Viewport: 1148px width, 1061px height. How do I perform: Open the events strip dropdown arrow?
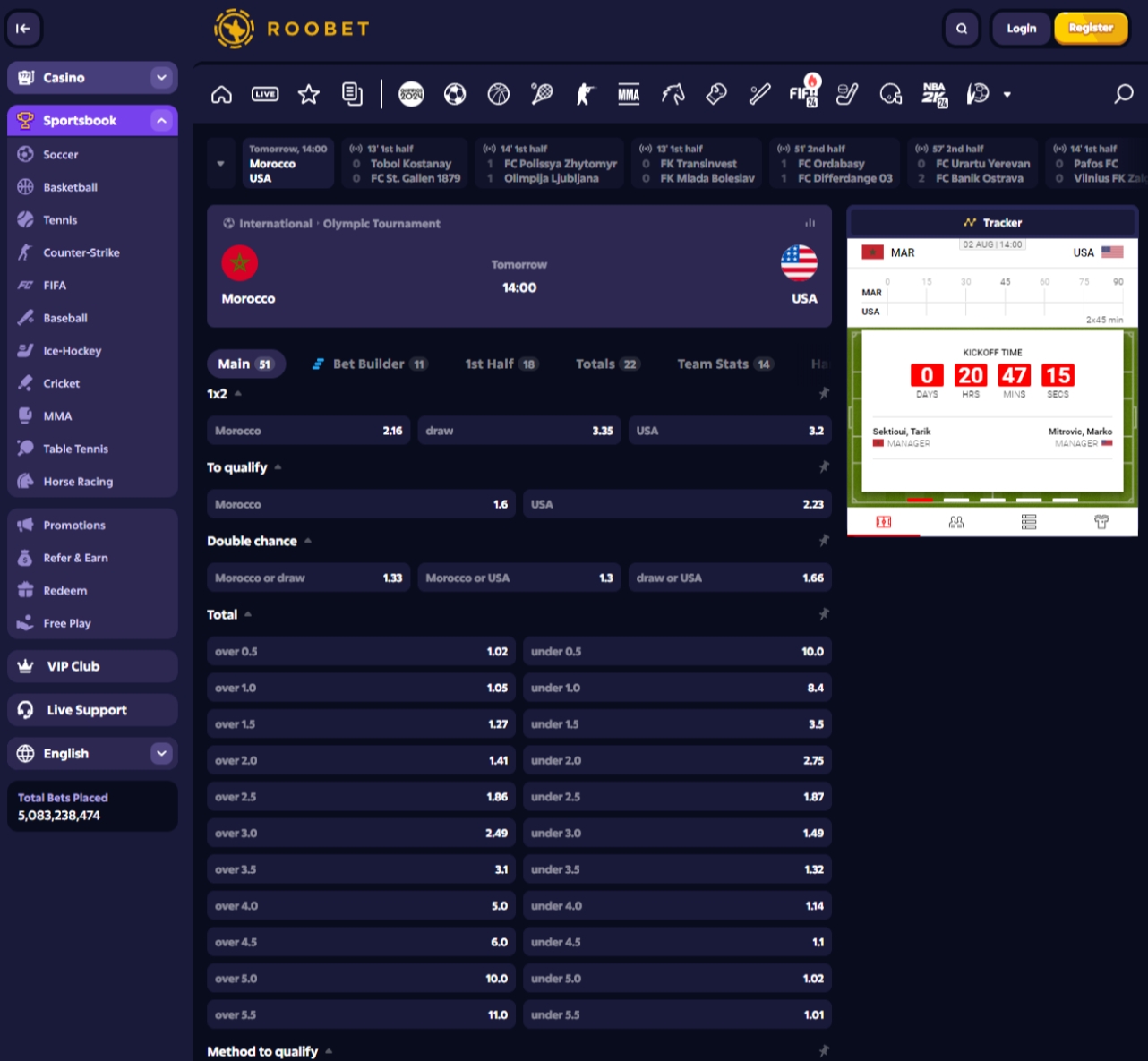(220, 164)
